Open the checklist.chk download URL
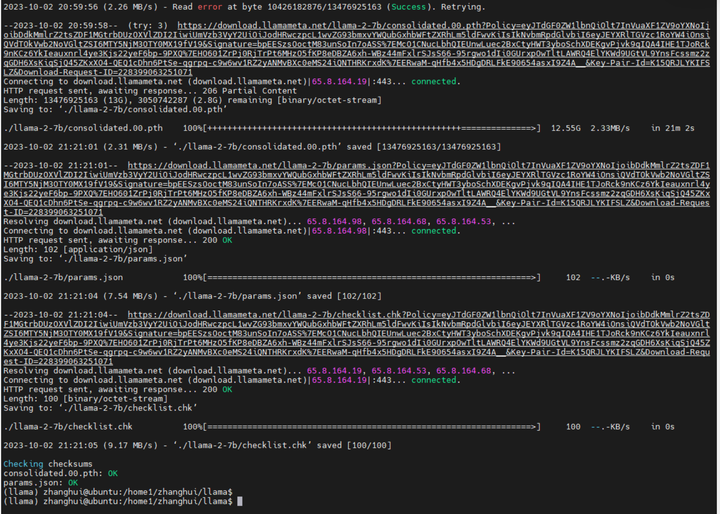720x514 pixels. point(356,338)
